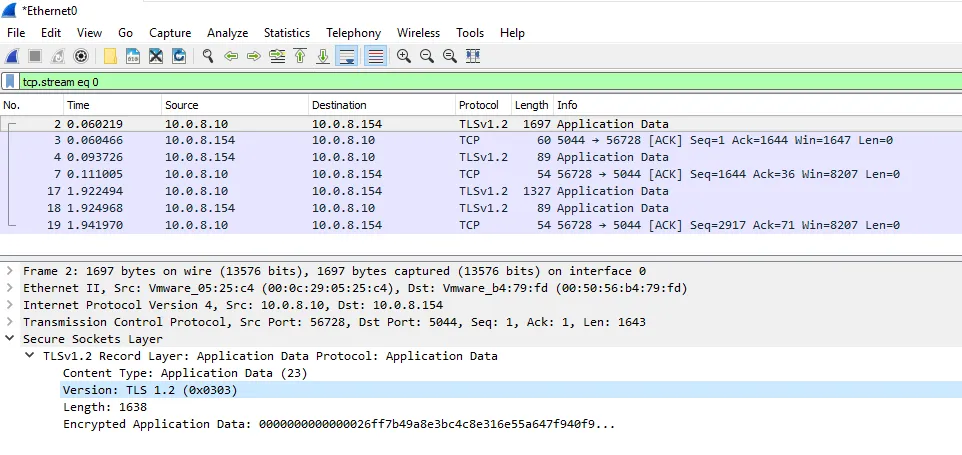Sort by Protocol column header
This screenshot has height=455, width=962.
pyautogui.click(x=483, y=105)
